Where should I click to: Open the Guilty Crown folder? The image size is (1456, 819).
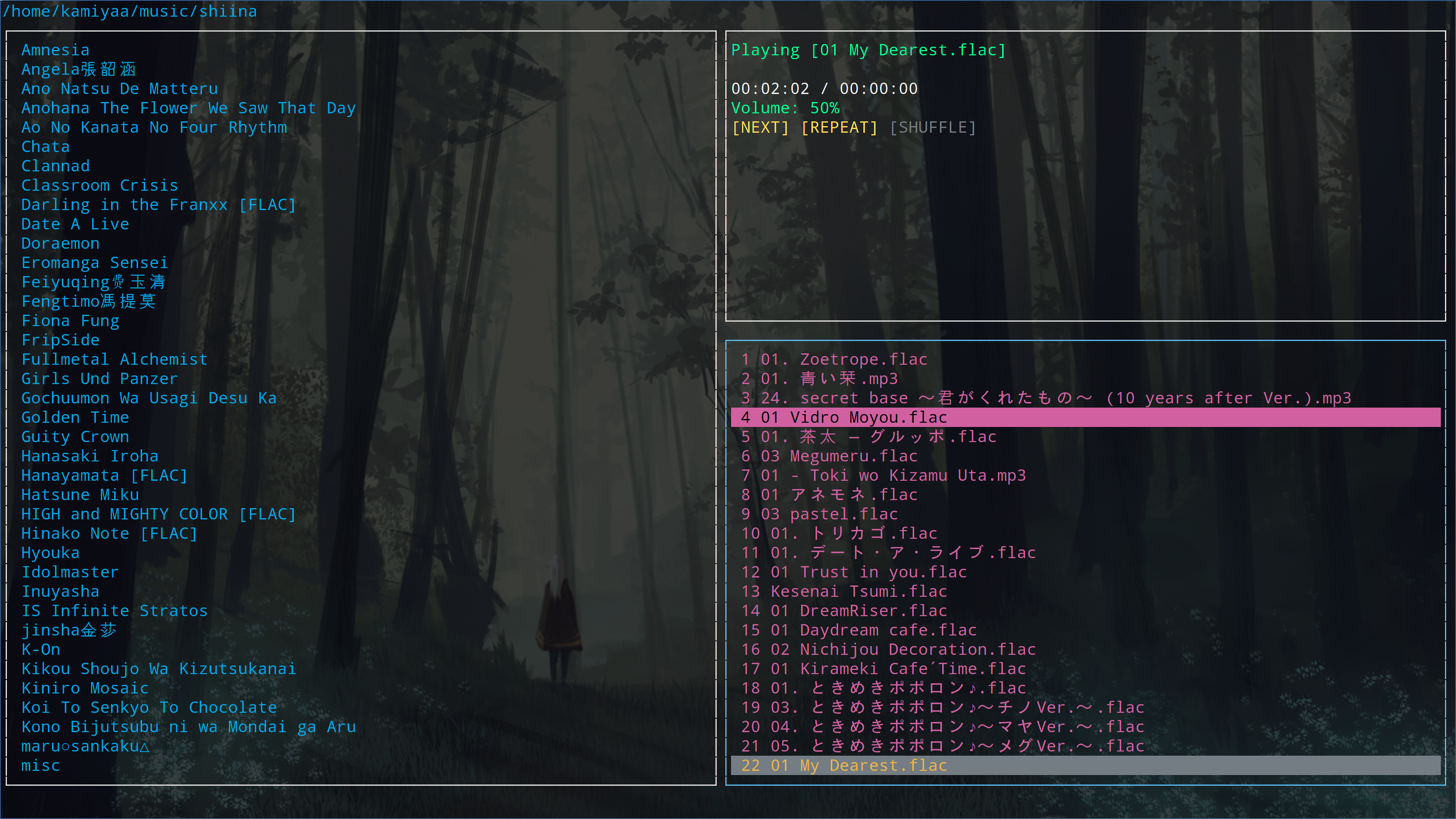tap(75, 437)
